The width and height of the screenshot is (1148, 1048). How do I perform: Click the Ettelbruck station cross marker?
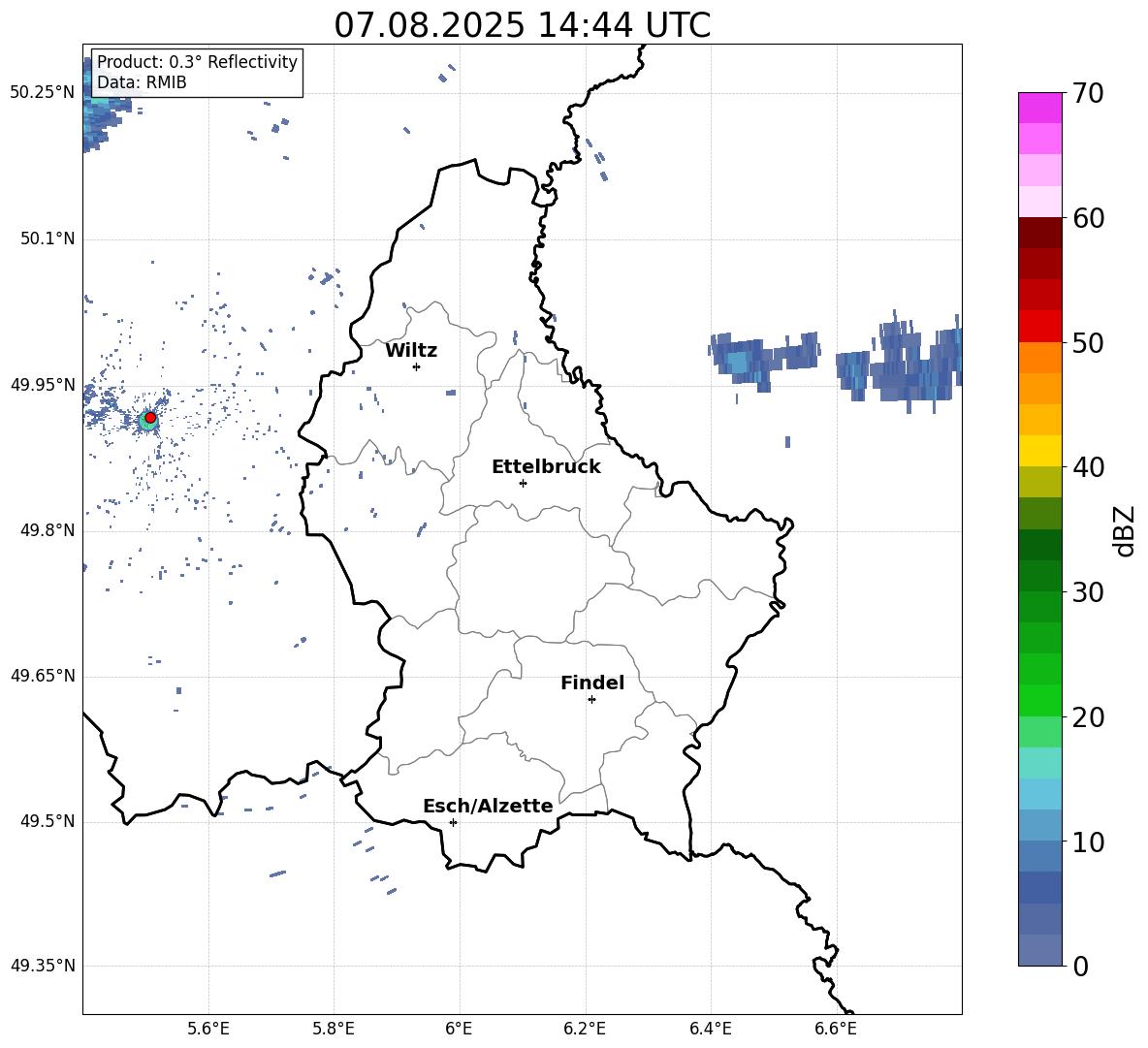523,483
